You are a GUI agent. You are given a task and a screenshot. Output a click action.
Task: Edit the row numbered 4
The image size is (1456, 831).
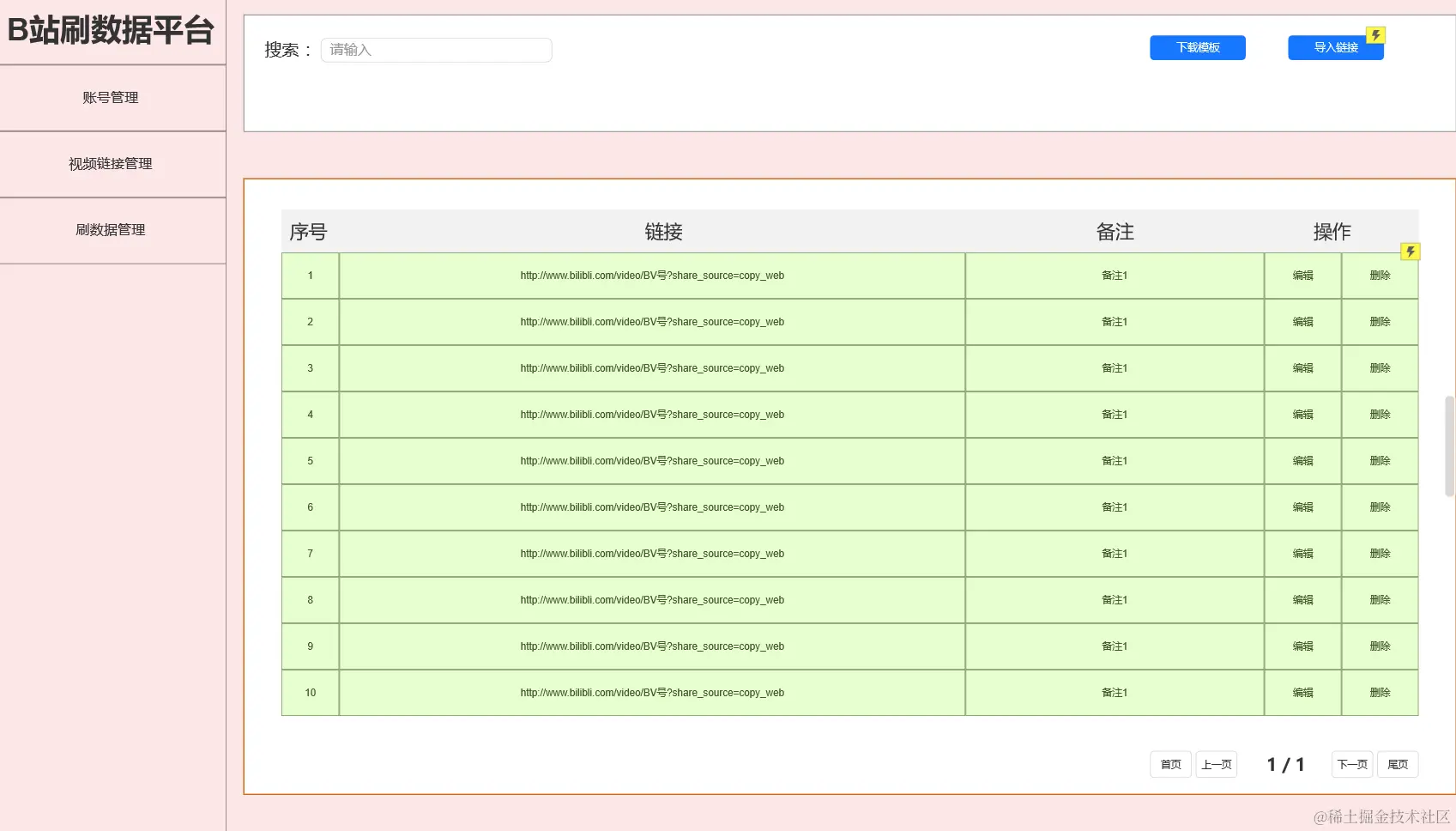click(x=1302, y=415)
